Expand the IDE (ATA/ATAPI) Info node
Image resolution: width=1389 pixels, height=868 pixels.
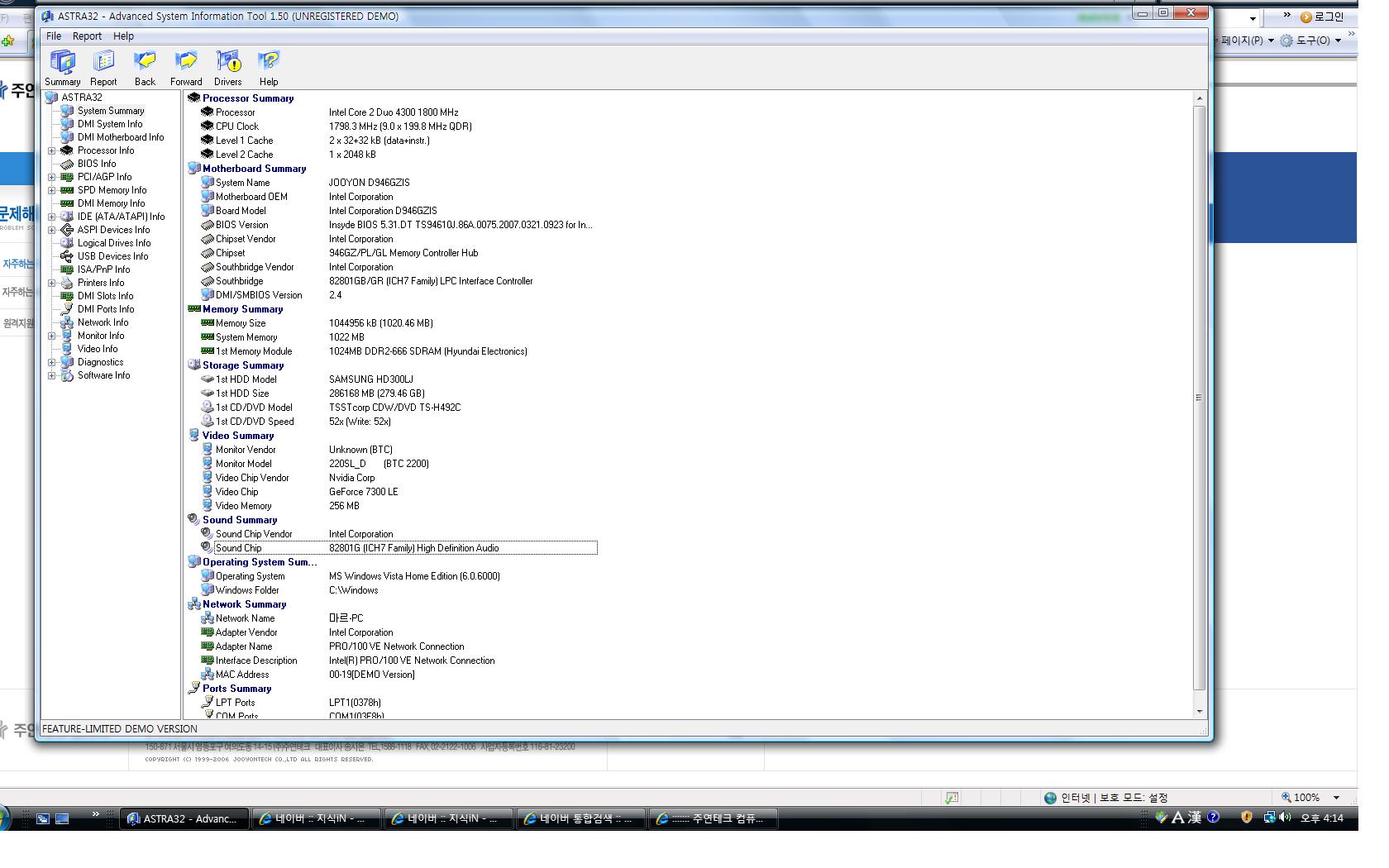click(52, 217)
